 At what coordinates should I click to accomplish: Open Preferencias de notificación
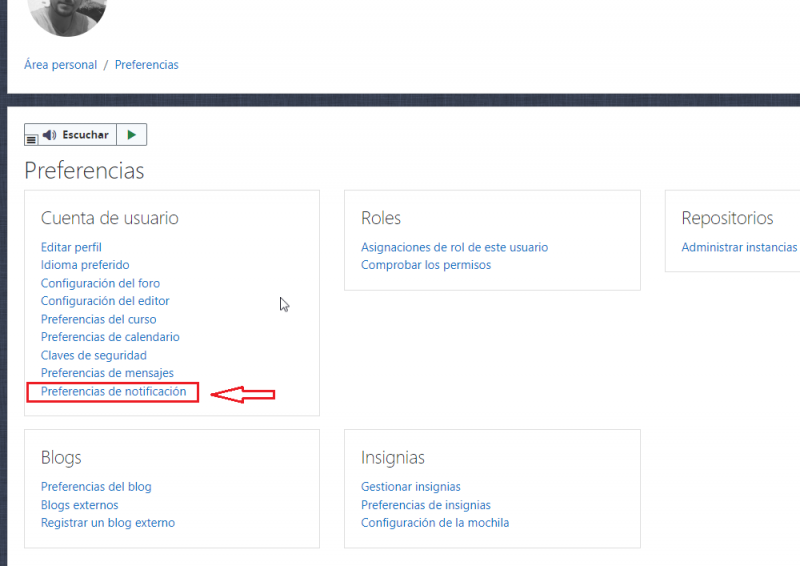[113, 392]
